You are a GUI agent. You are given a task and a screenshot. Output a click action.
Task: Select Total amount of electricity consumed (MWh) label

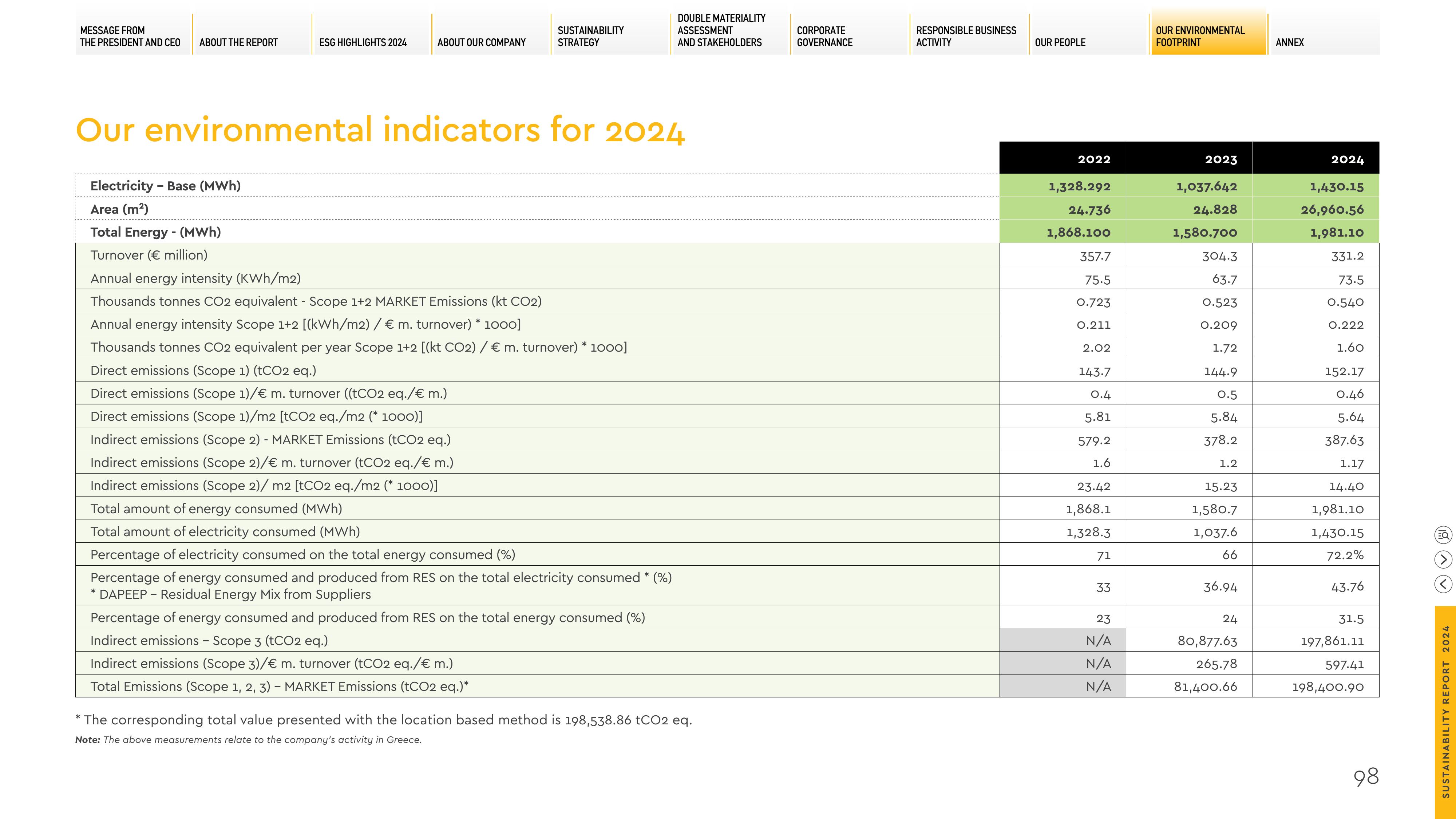pyautogui.click(x=225, y=532)
